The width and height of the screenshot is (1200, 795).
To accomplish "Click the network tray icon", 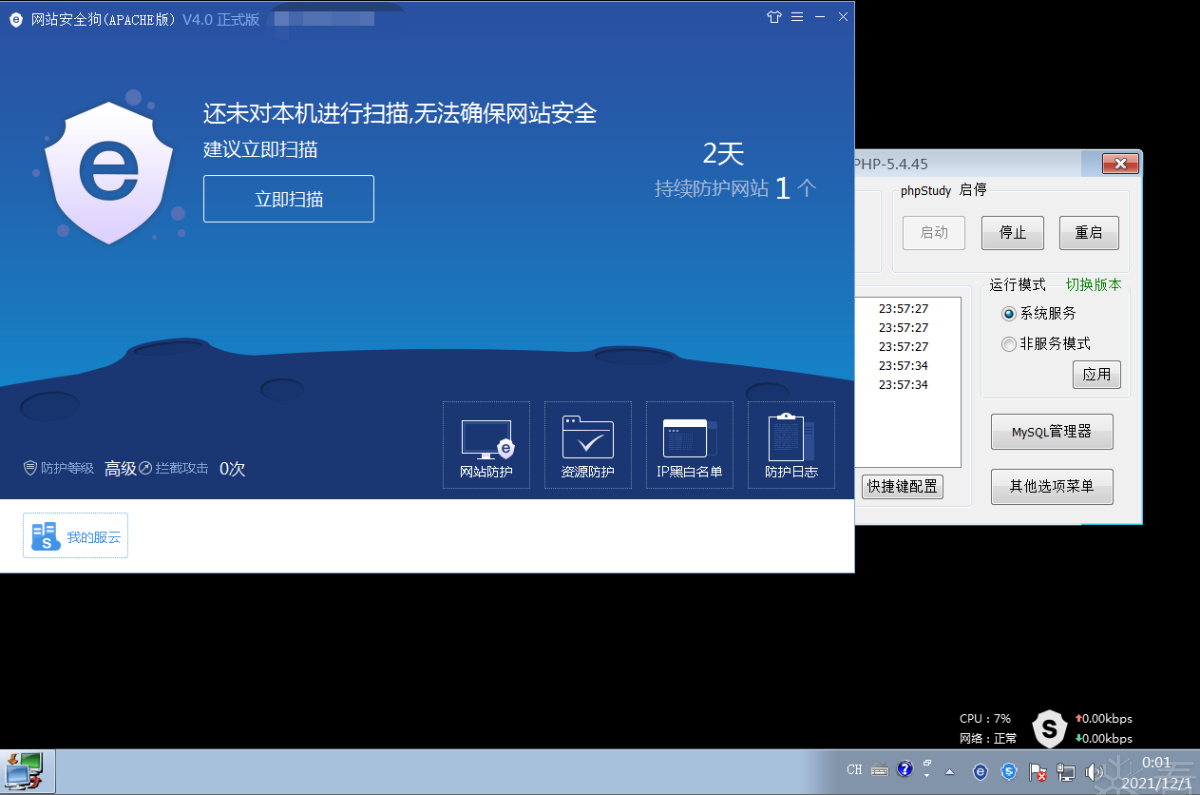I will tap(1066, 772).
